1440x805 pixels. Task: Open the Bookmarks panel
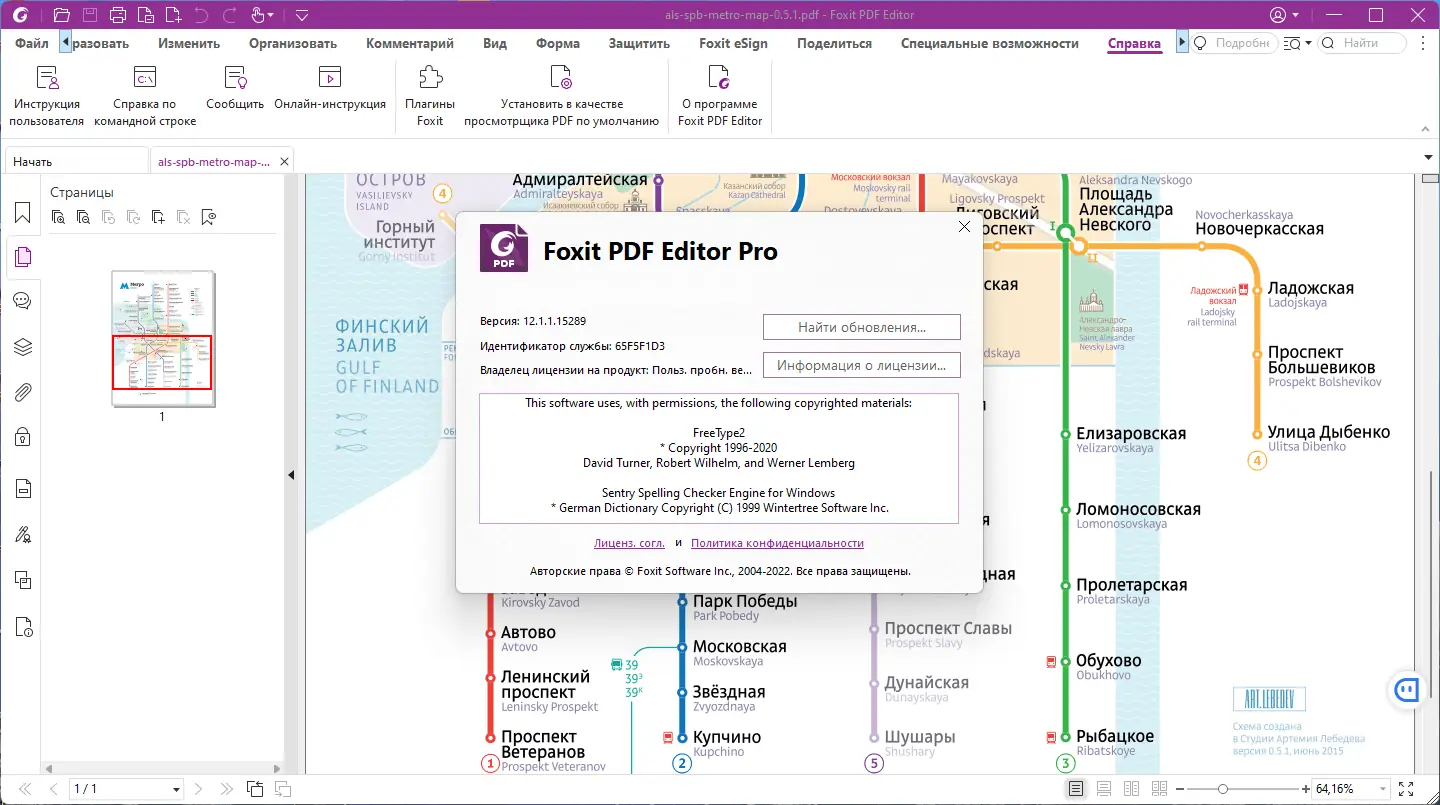point(23,212)
